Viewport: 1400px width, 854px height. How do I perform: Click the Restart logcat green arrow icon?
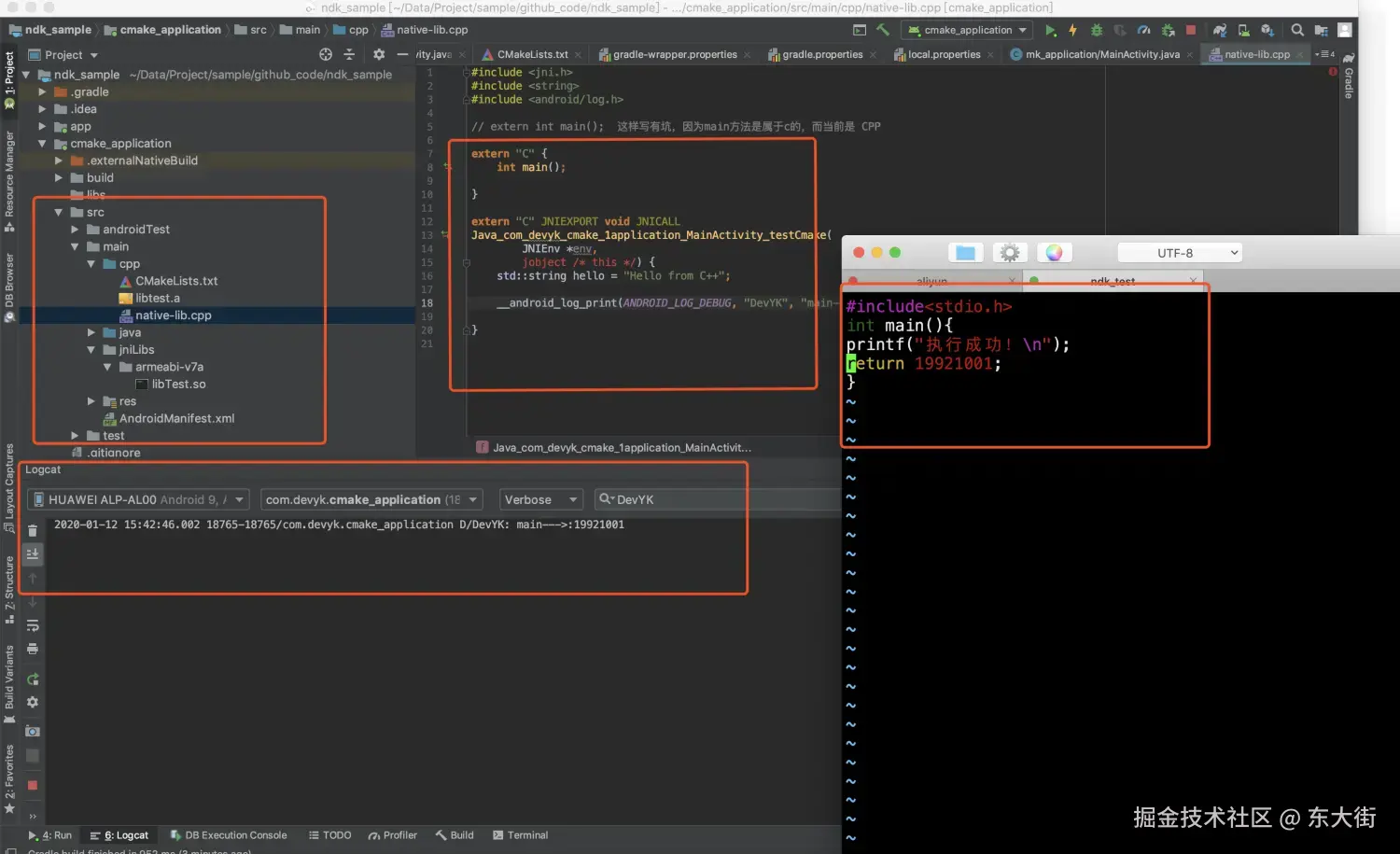coord(33,679)
